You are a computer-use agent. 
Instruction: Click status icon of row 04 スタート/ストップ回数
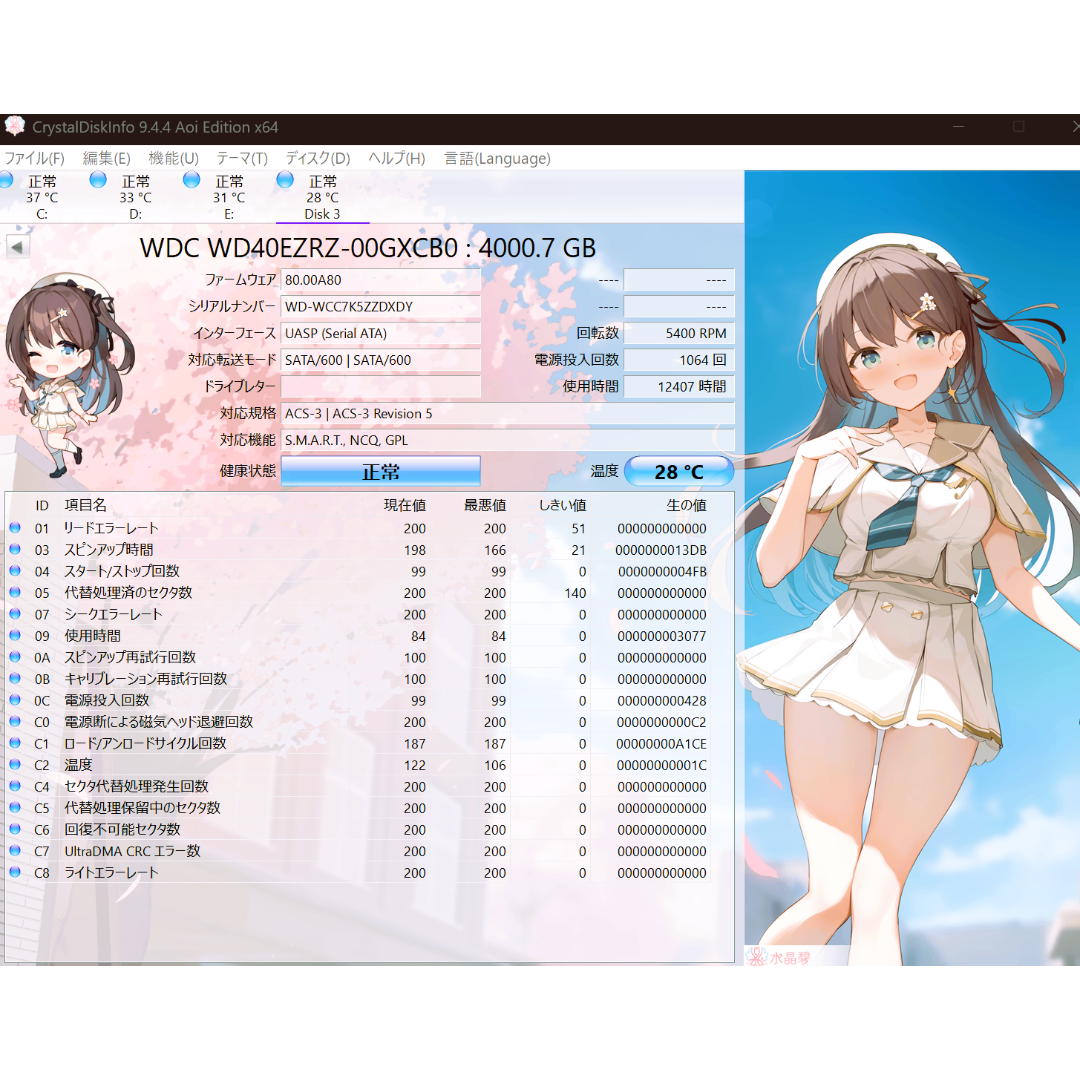click(x=15, y=570)
